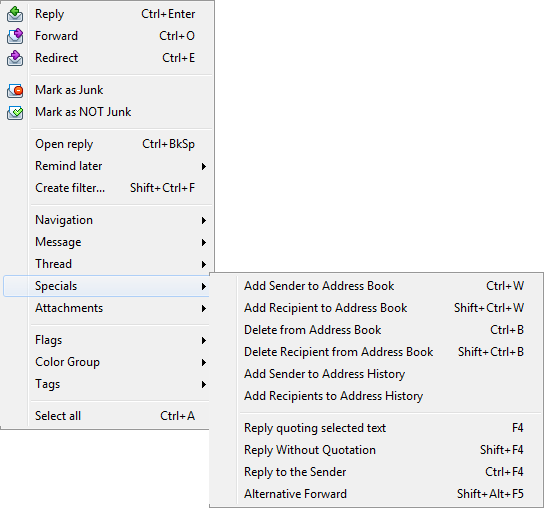
Task: Click the Mark as Junk icon
Action: pyautogui.click(x=15, y=90)
